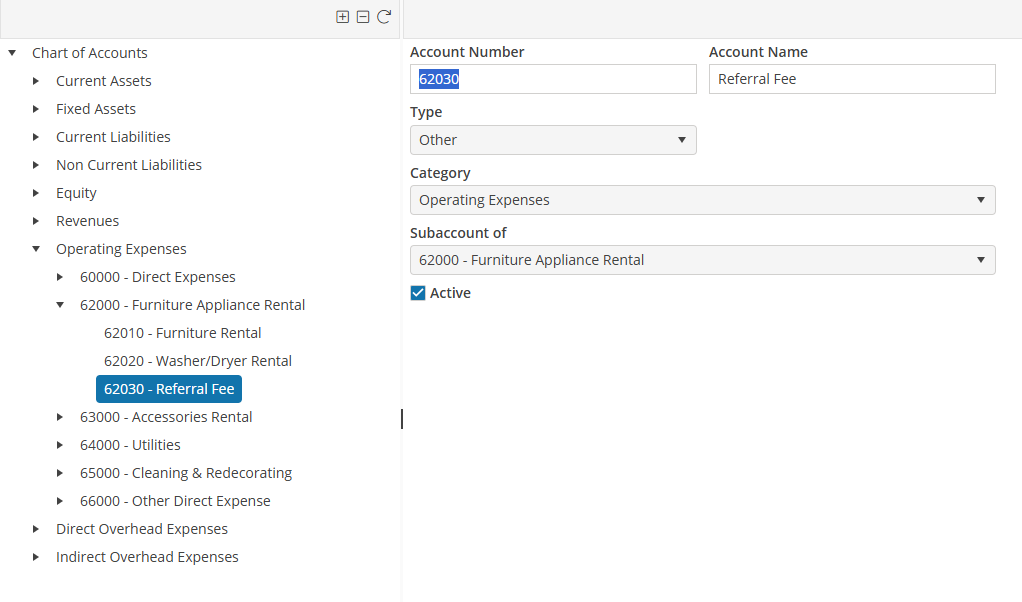Click the refresh tree icon
Screen dimensions: 1022x602
[x=383, y=17]
